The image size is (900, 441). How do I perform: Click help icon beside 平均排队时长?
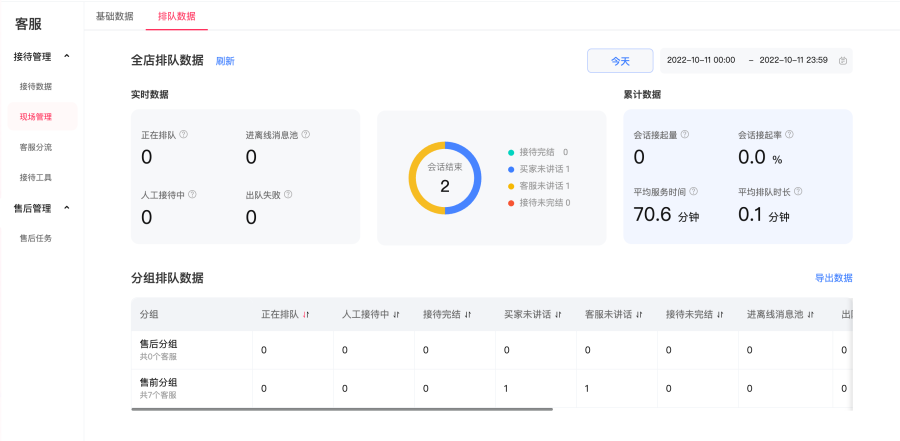click(x=798, y=191)
